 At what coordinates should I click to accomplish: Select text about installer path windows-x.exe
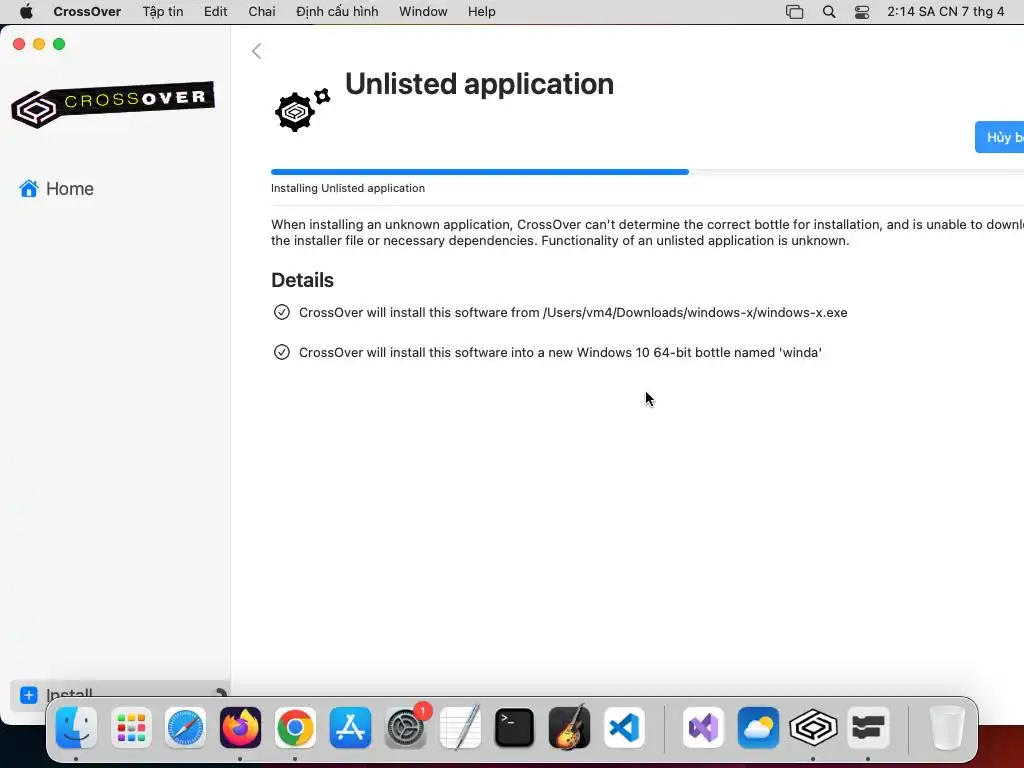click(573, 312)
